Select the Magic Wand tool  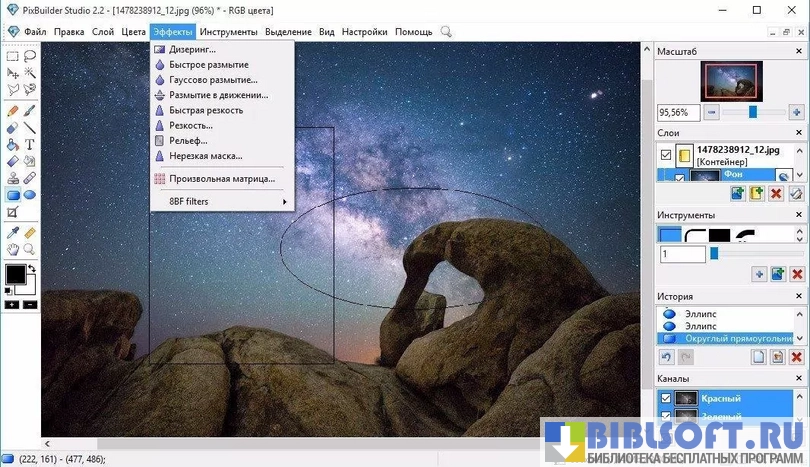30,73
